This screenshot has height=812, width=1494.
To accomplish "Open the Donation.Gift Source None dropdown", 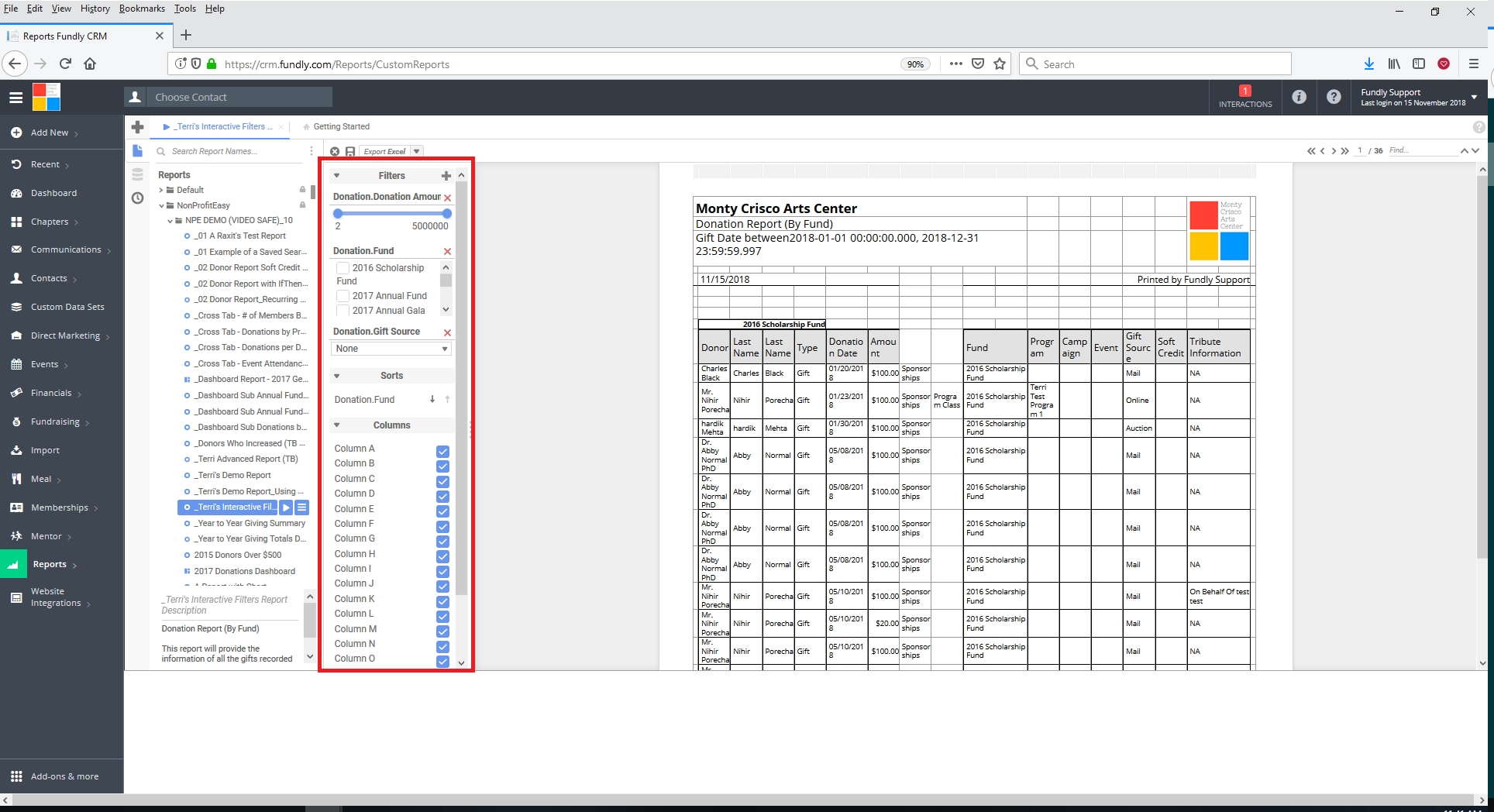I will coord(391,349).
